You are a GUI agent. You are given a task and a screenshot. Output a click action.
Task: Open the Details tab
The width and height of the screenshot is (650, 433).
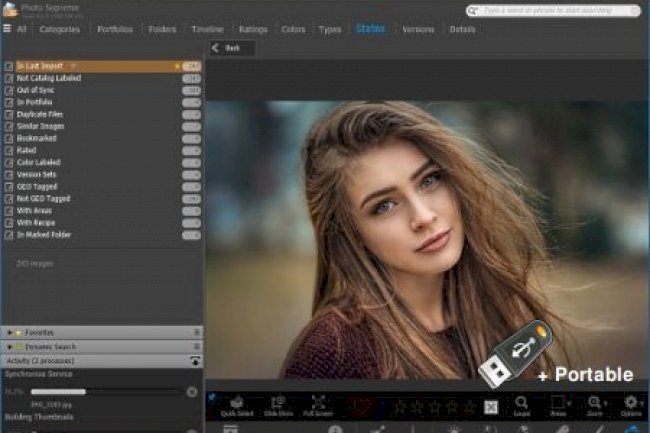[x=462, y=29]
